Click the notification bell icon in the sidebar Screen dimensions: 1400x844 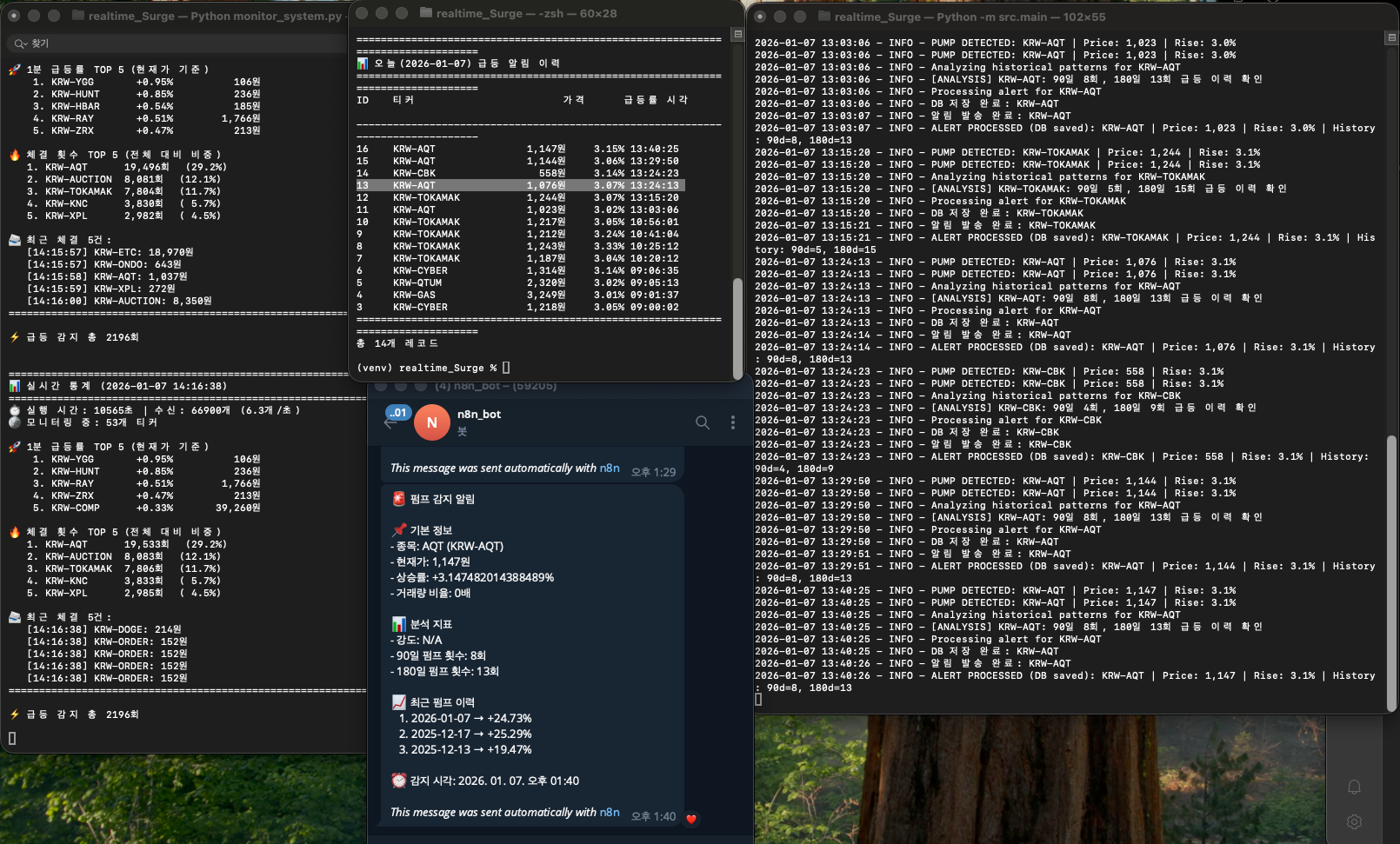[1354, 788]
